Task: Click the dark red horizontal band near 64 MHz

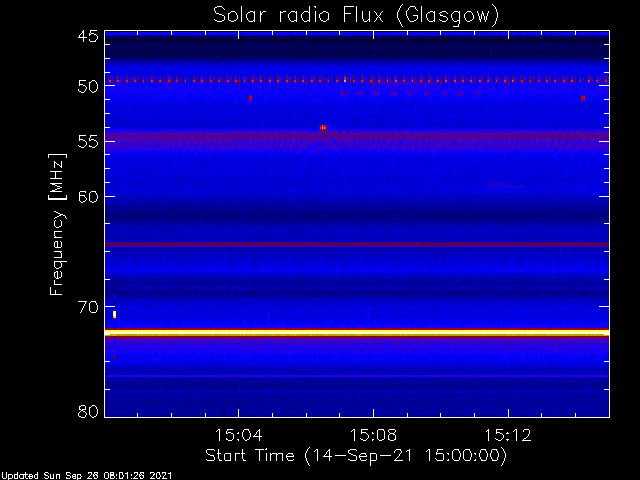Action: [357, 244]
